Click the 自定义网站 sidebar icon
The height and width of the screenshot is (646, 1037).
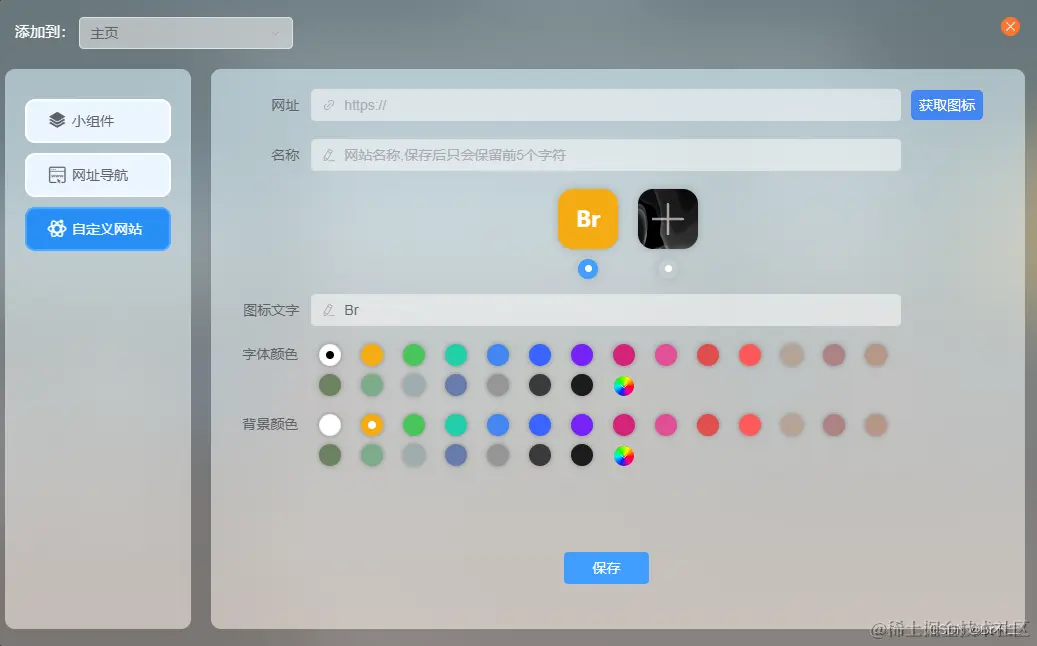point(56,229)
